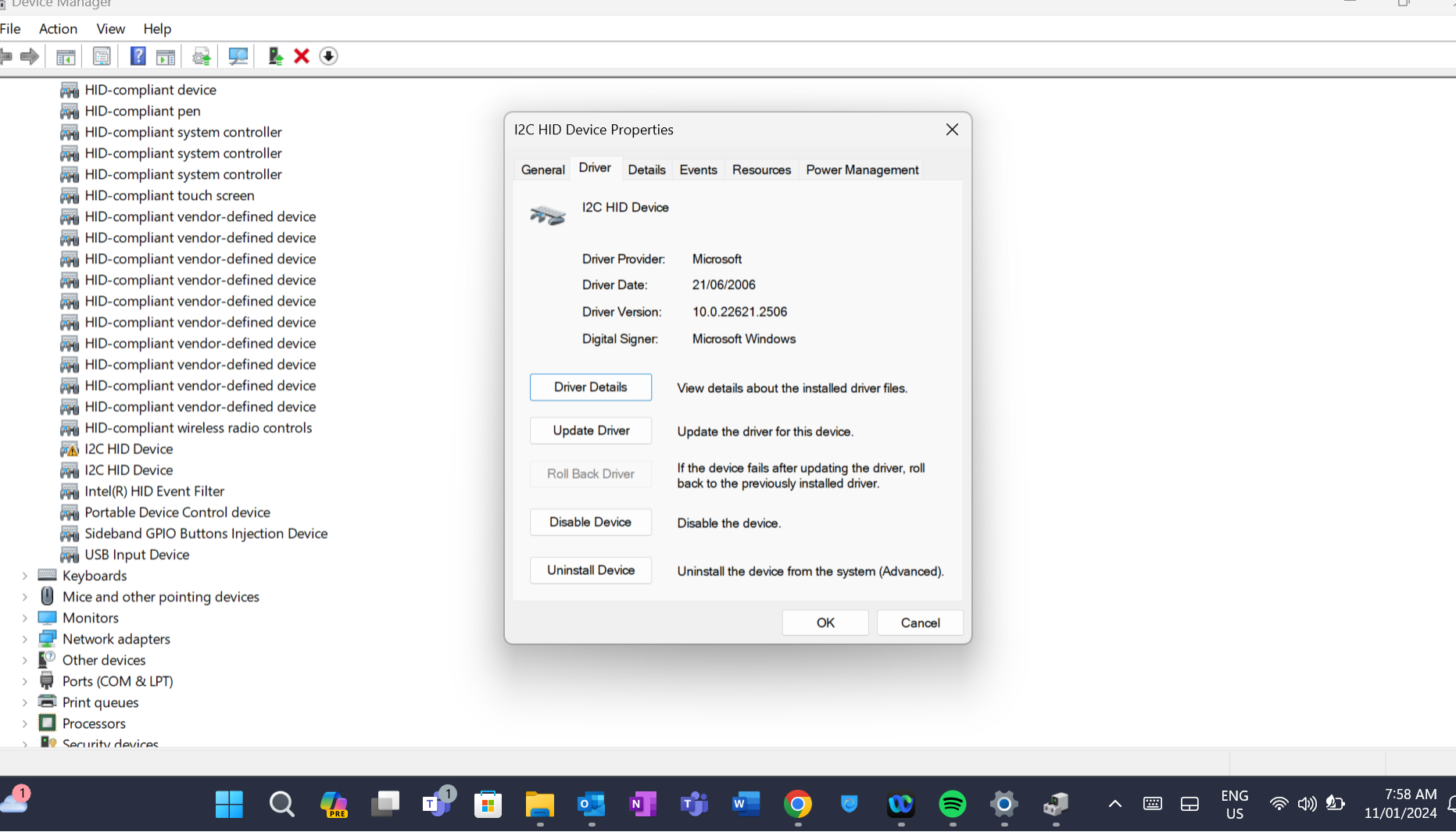Click the Scan for hardware changes toolbar icon
1456x832 pixels.
click(x=238, y=56)
